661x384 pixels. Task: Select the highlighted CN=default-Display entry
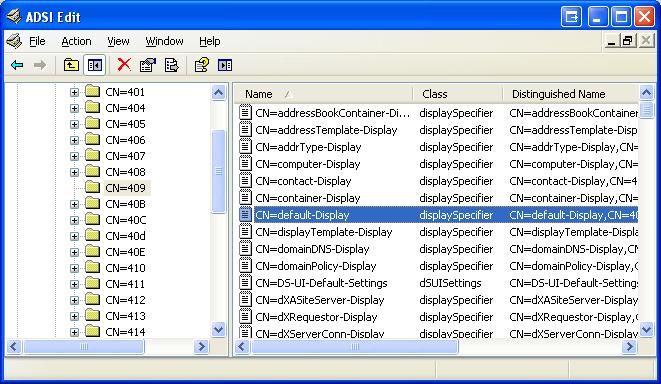[x=302, y=215]
